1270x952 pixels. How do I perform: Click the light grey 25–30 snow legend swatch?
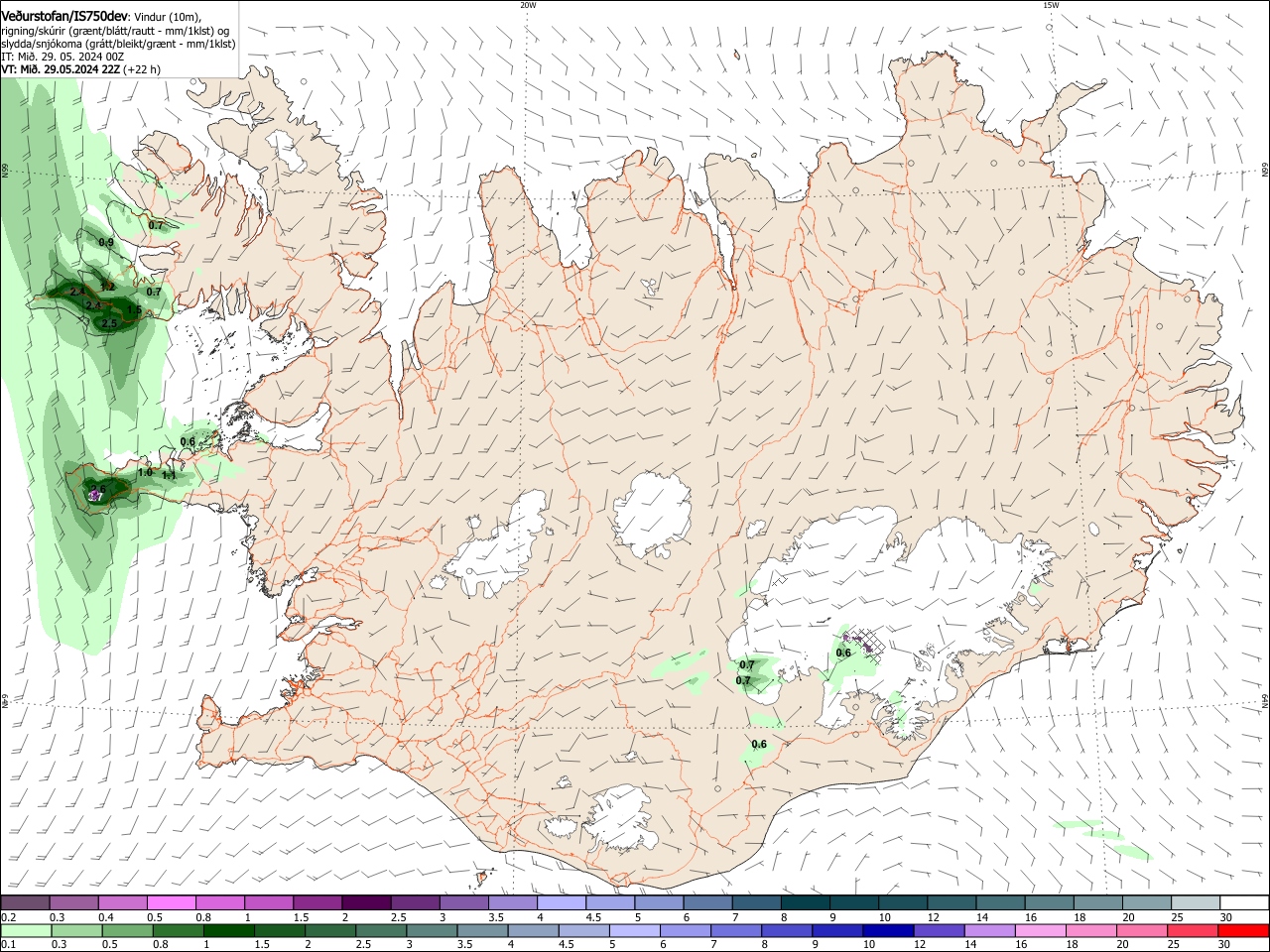coord(1195,903)
